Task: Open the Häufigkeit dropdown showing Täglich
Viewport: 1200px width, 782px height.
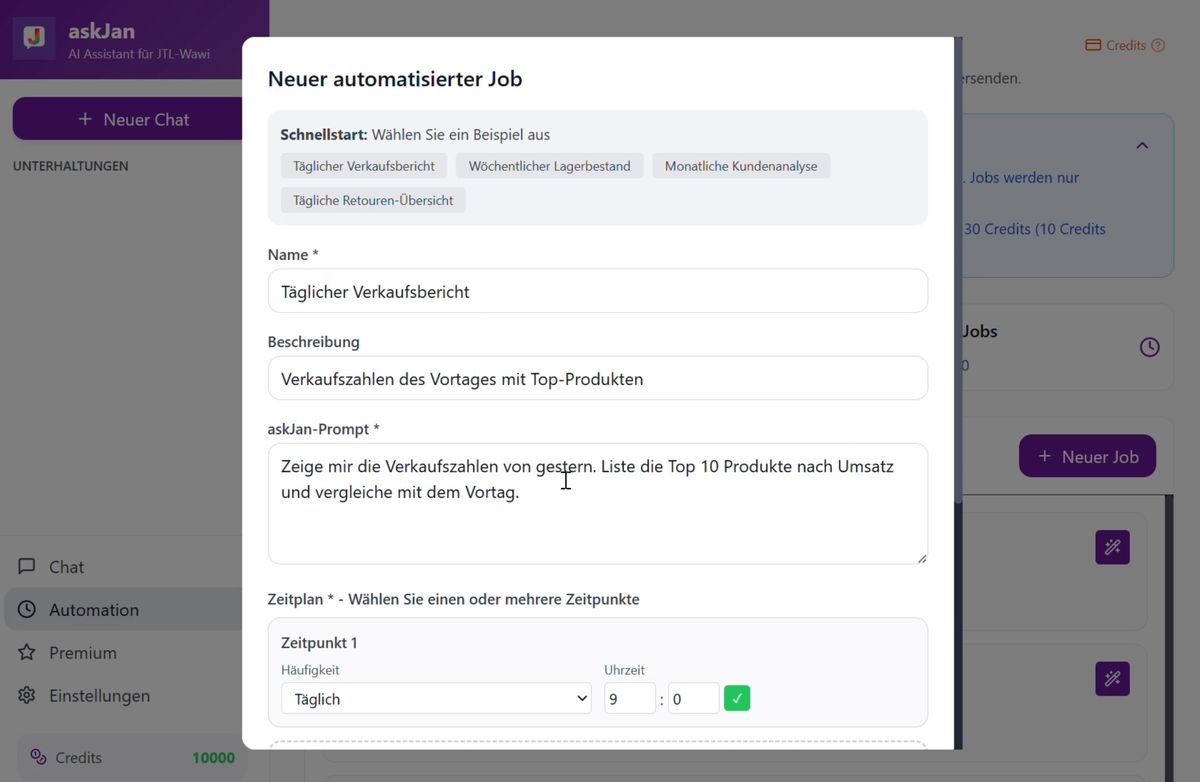Action: (435, 698)
